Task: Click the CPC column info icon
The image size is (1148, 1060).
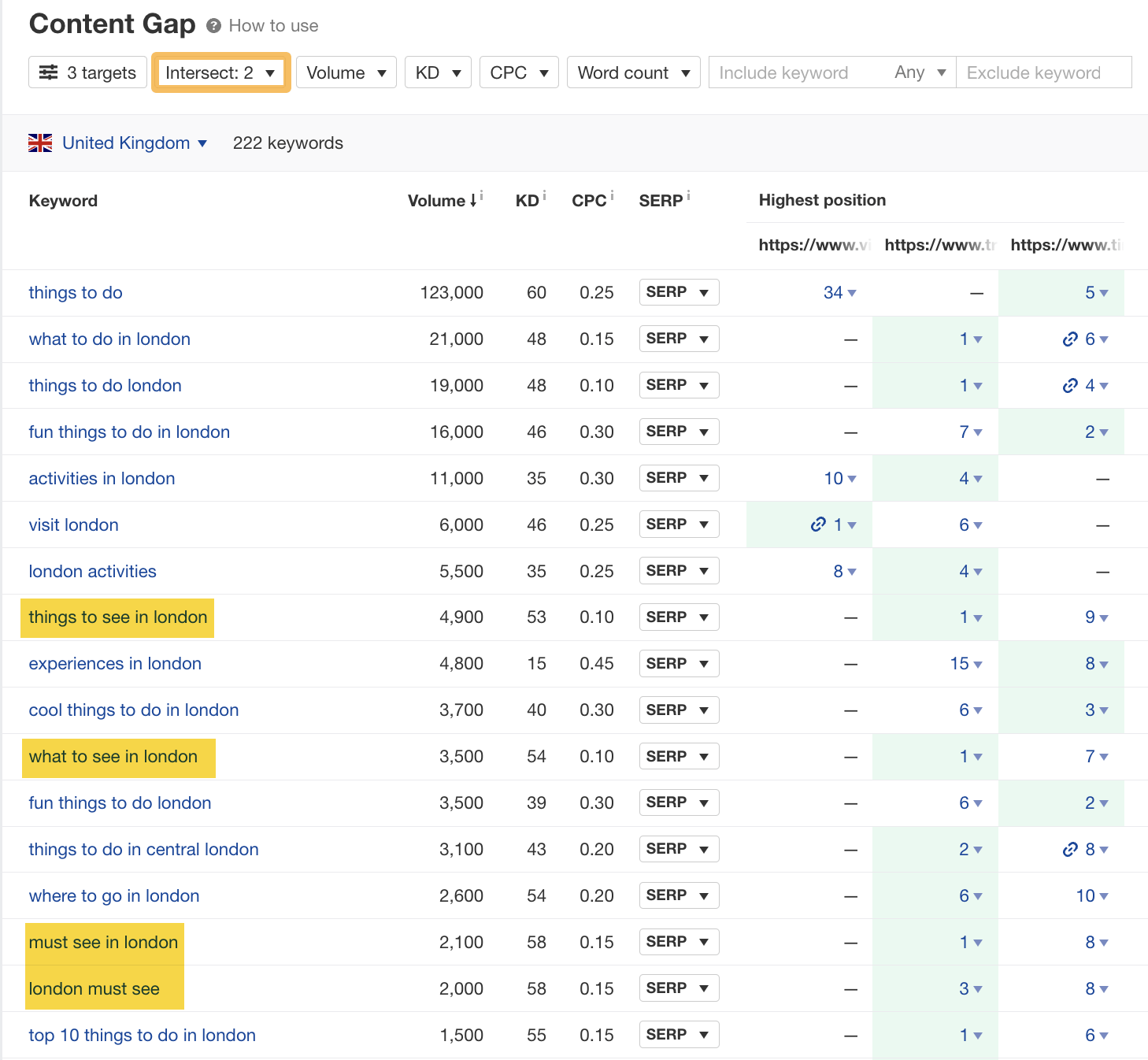Action: (612, 195)
